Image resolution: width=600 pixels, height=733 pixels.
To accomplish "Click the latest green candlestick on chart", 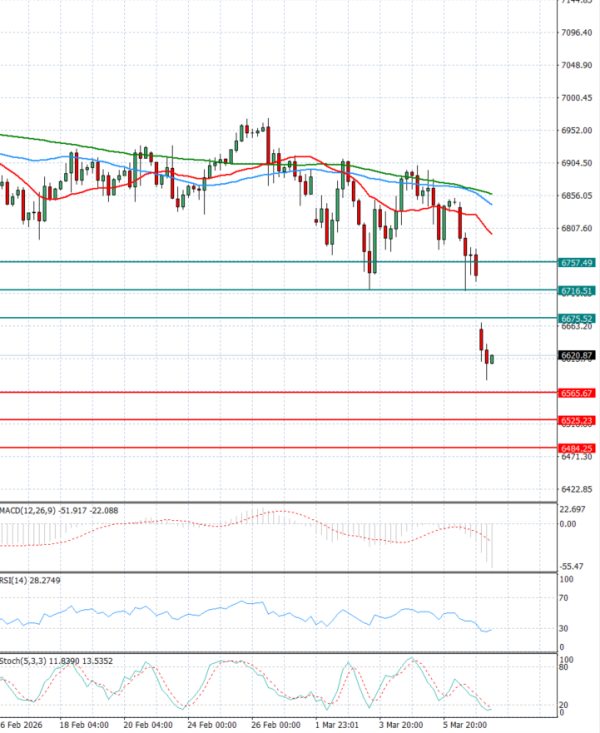I will (492, 359).
